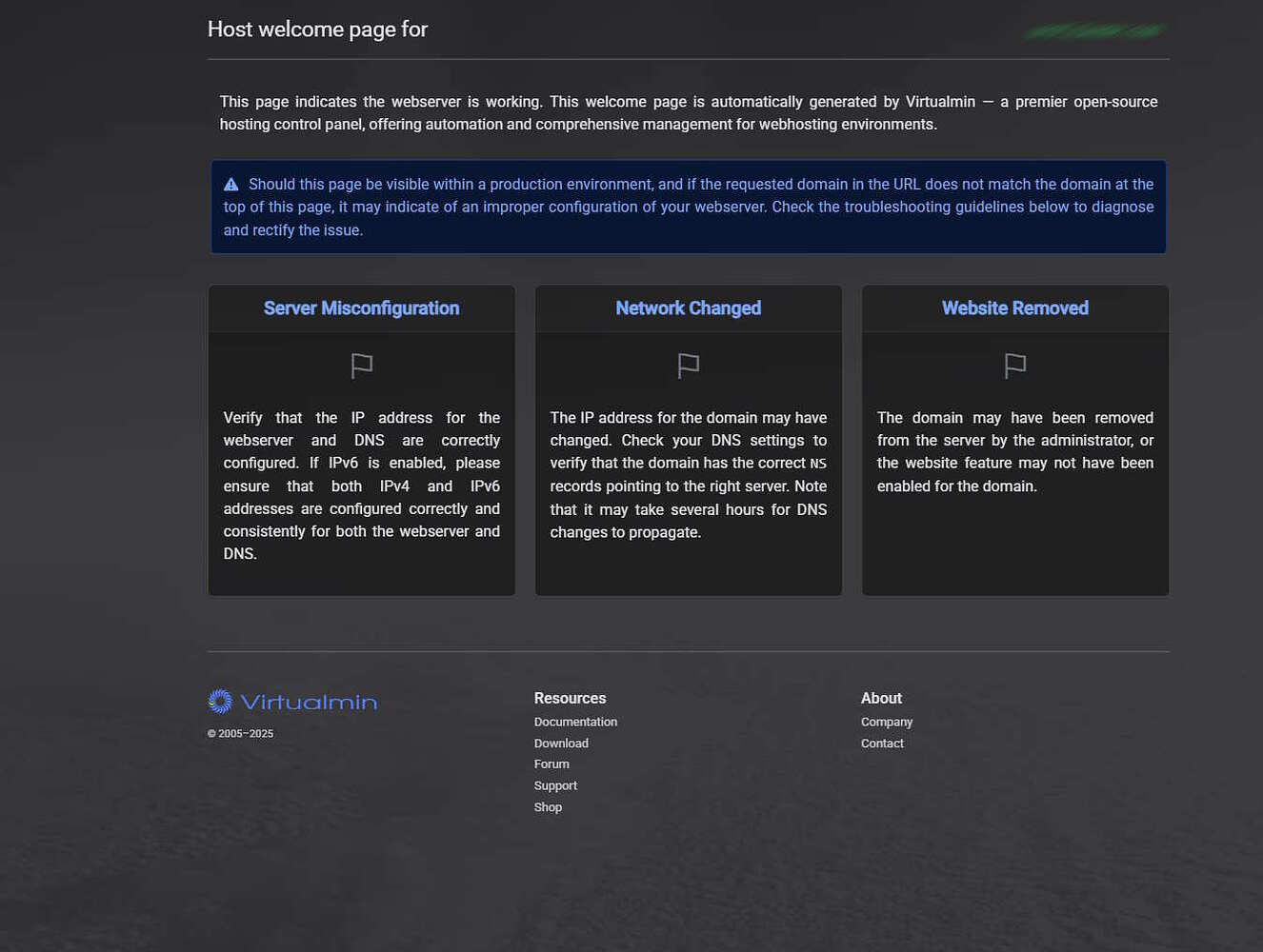The image size is (1263, 952).
Task: Click the flag icon under Network Changed
Action: (688, 366)
